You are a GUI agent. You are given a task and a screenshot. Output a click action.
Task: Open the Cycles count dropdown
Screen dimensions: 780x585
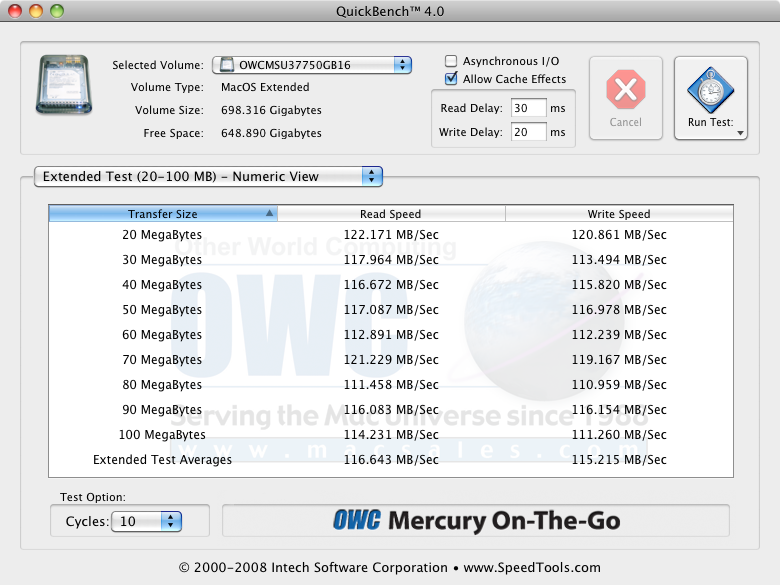(x=146, y=521)
